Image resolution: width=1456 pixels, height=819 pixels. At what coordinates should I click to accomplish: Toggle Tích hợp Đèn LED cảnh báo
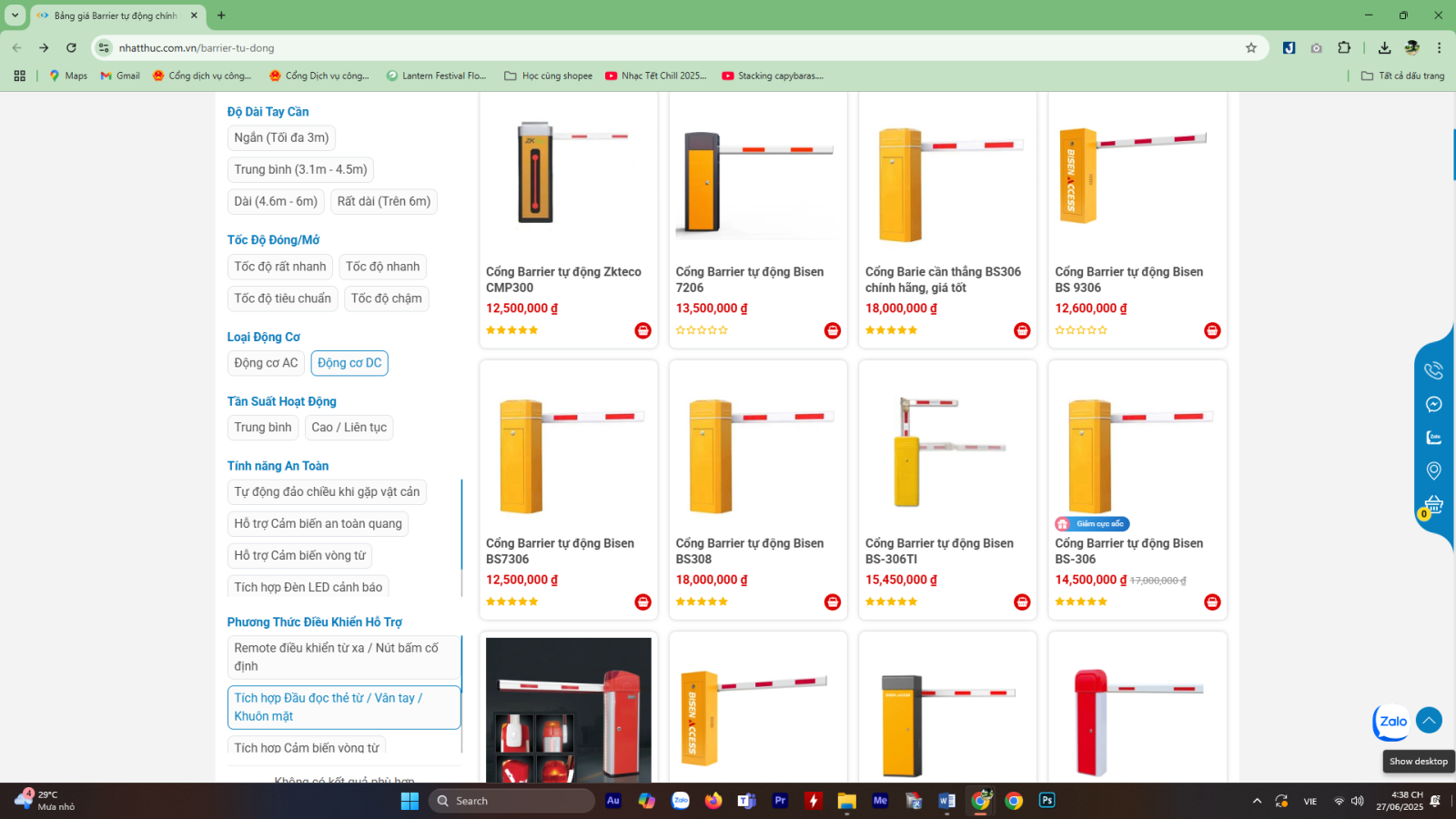point(308,587)
